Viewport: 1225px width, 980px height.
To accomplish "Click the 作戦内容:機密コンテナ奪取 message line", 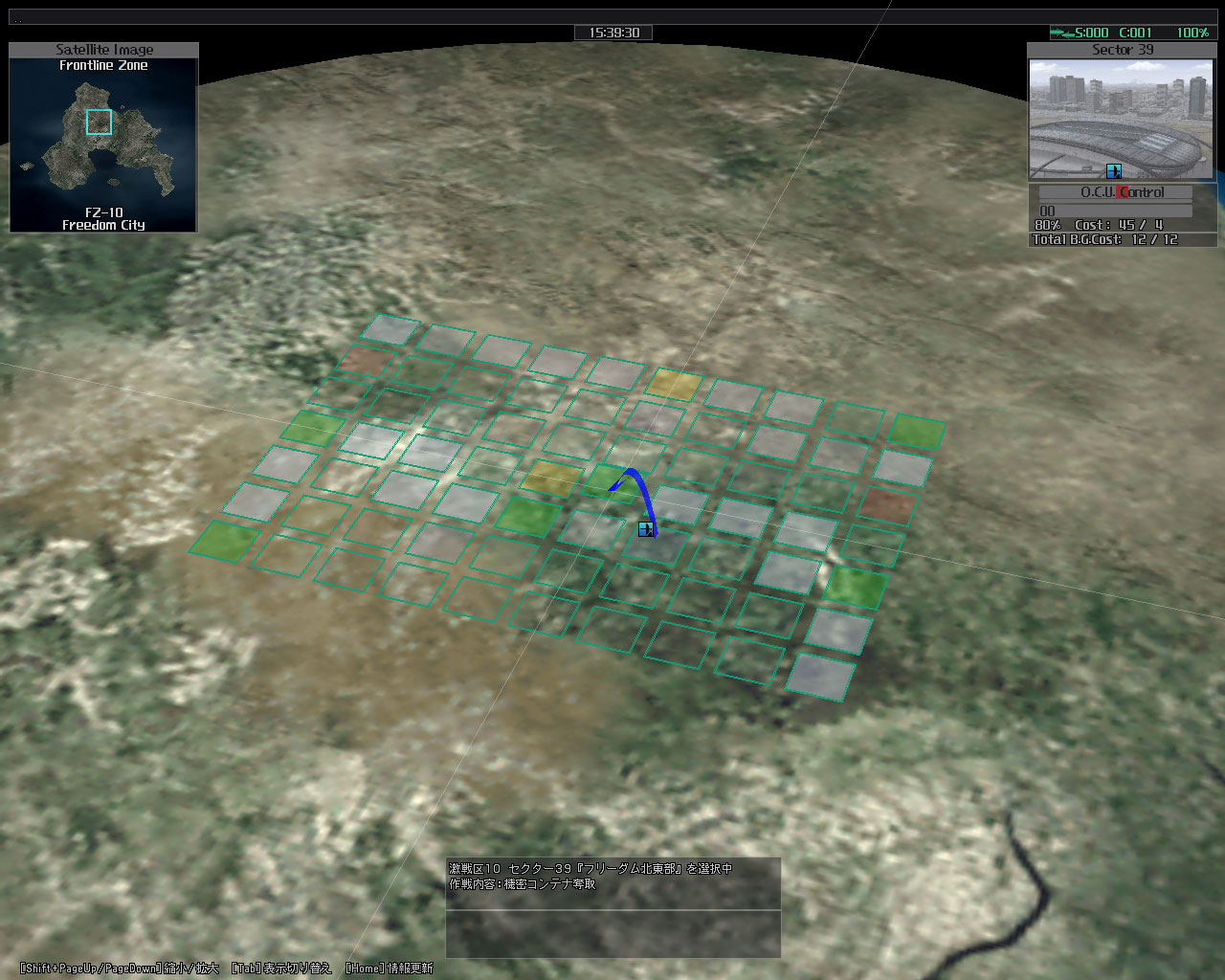I will click(x=523, y=884).
